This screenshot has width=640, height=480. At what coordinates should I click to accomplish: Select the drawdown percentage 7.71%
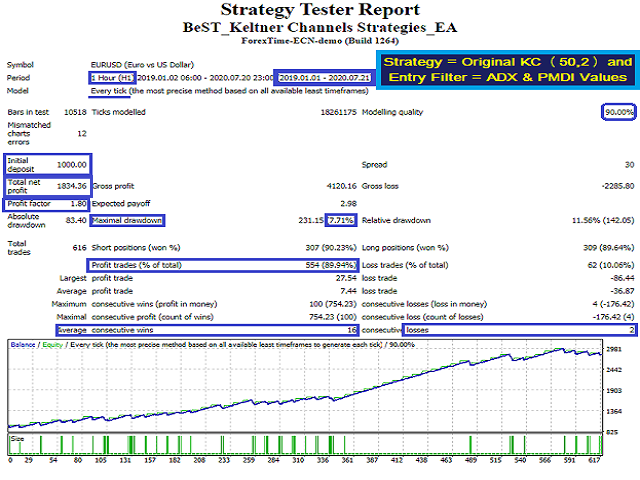coord(341,220)
